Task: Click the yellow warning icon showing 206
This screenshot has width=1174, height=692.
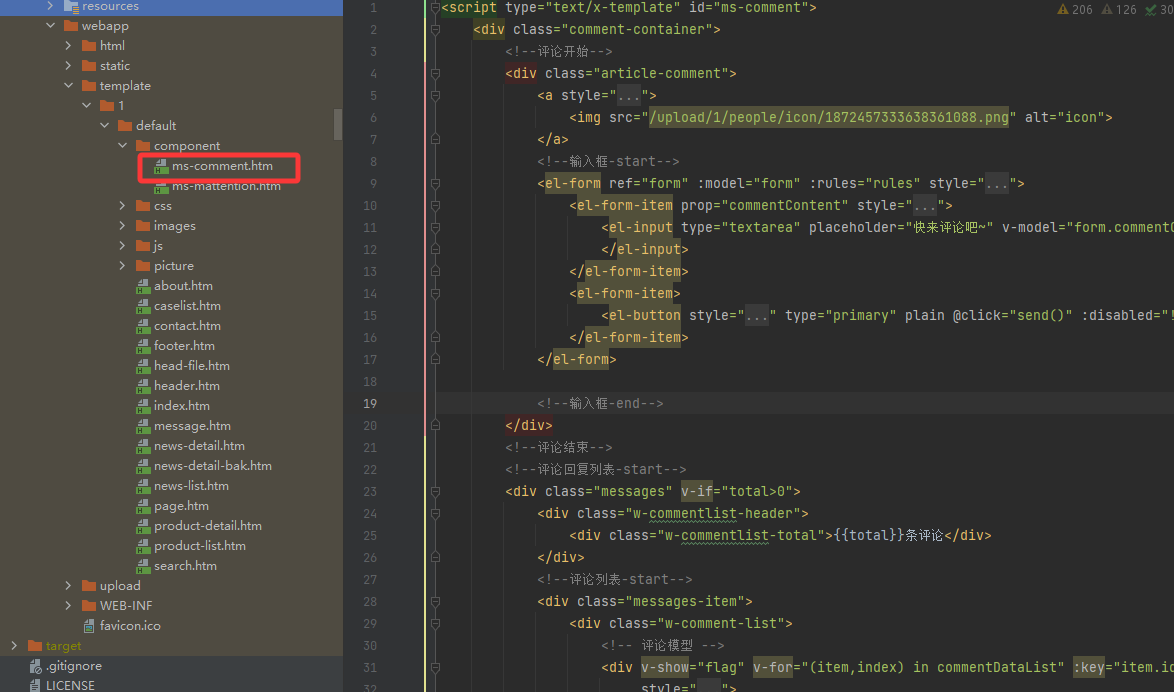Action: pos(1063,9)
